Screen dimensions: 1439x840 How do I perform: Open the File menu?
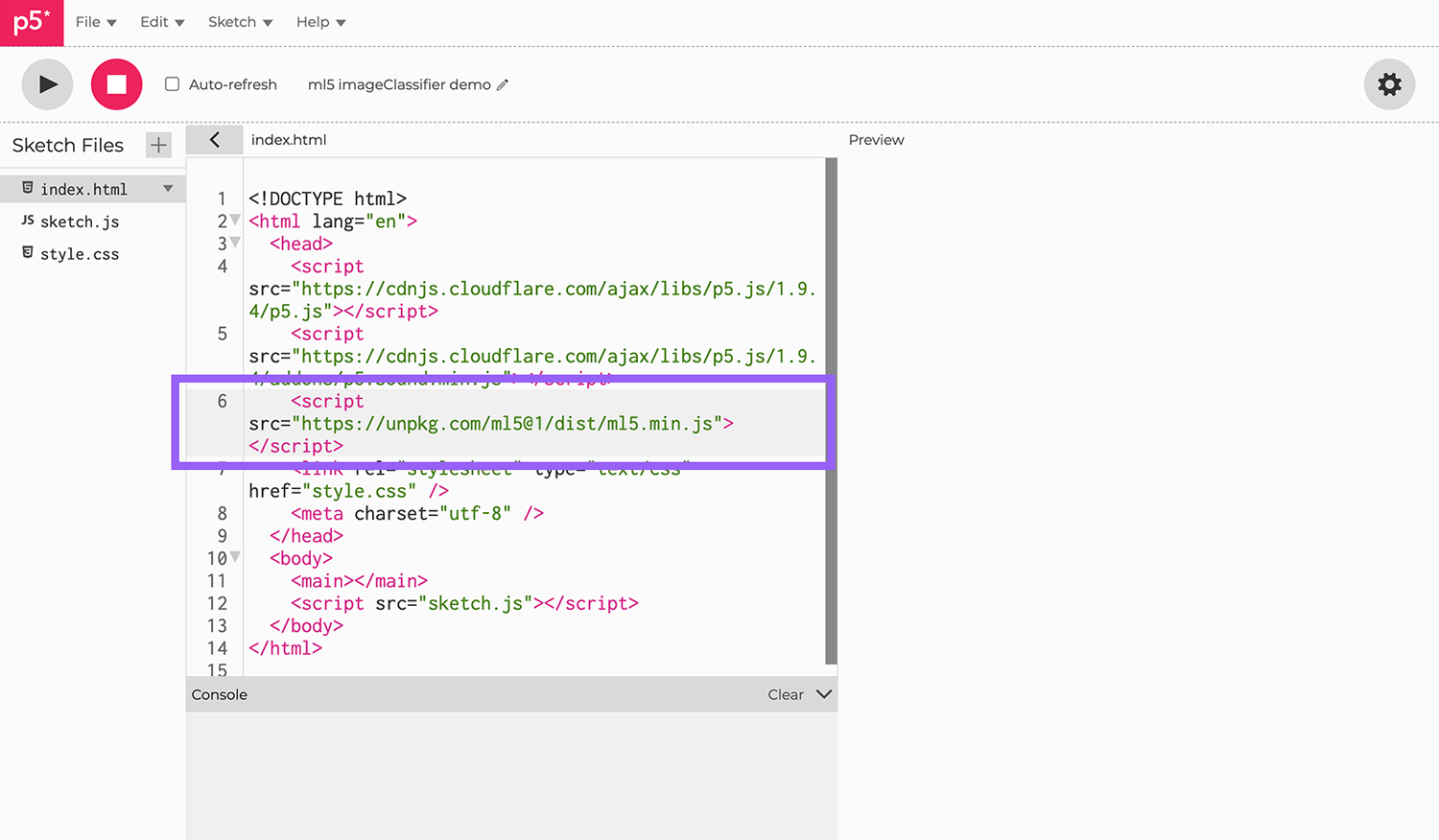click(x=95, y=22)
